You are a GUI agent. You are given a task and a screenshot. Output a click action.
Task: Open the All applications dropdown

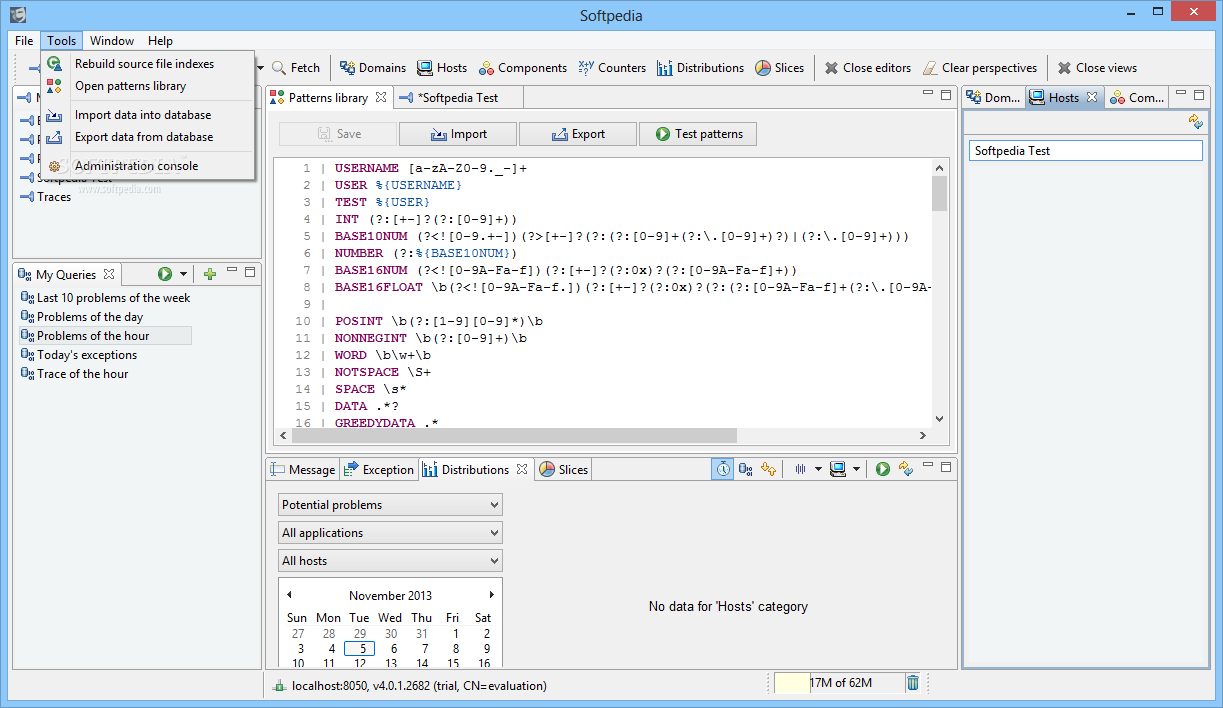click(x=390, y=533)
